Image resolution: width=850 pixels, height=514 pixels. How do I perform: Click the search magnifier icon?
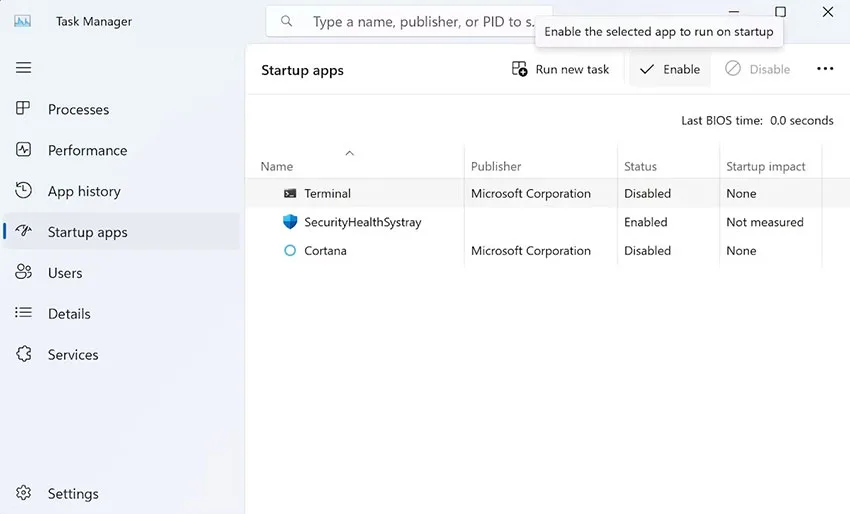click(x=286, y=21)
